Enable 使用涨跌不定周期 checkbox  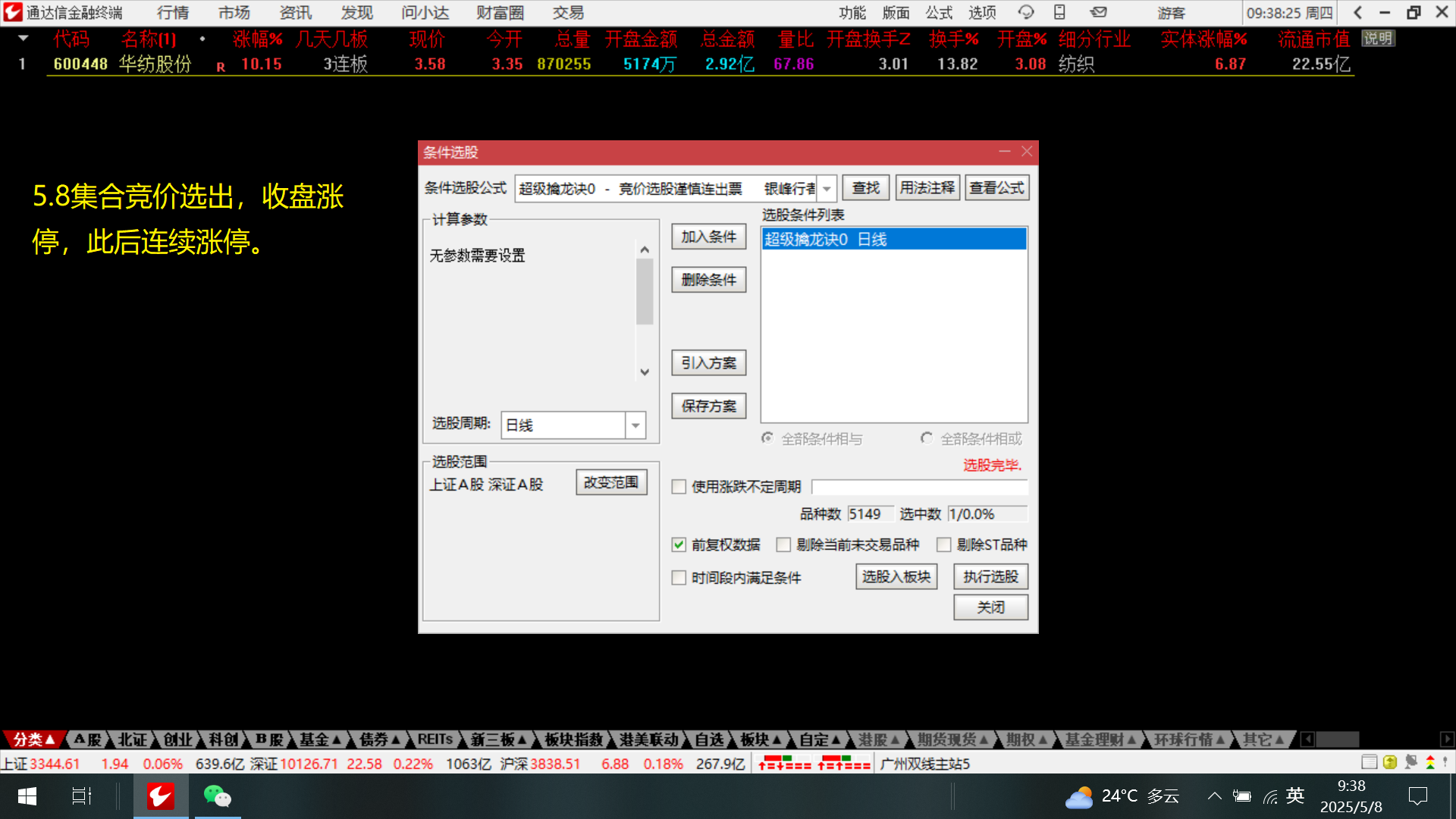pyautogui.click(x=679, y=487)
